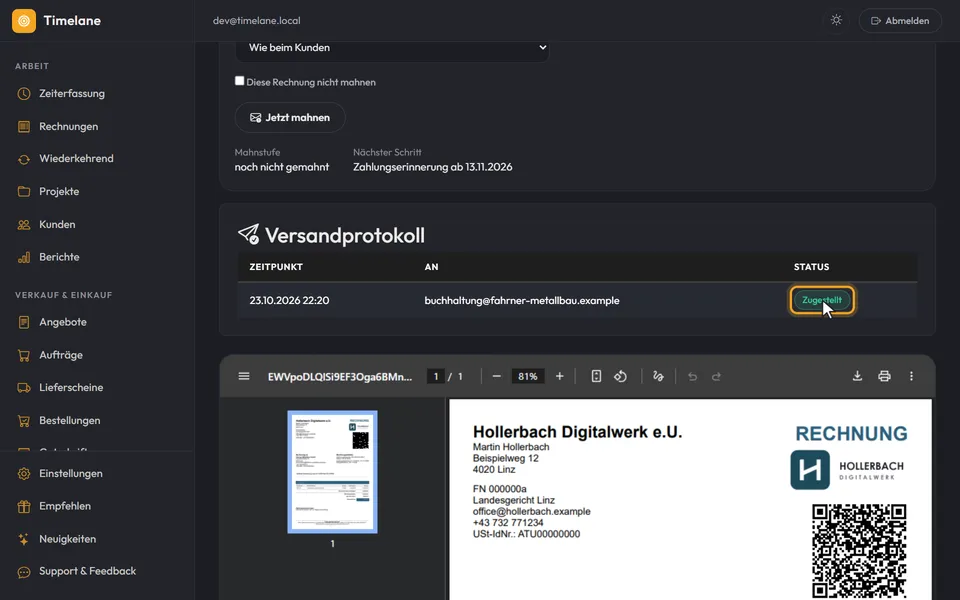
Task: Click the Empfehlen gift icon
Action: tap(24, 506)
